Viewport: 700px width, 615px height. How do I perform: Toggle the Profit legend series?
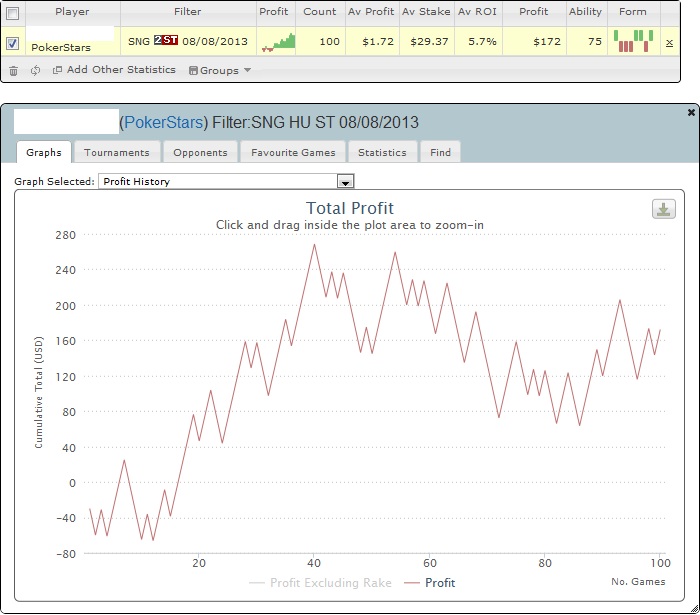[x=429, y=583]
